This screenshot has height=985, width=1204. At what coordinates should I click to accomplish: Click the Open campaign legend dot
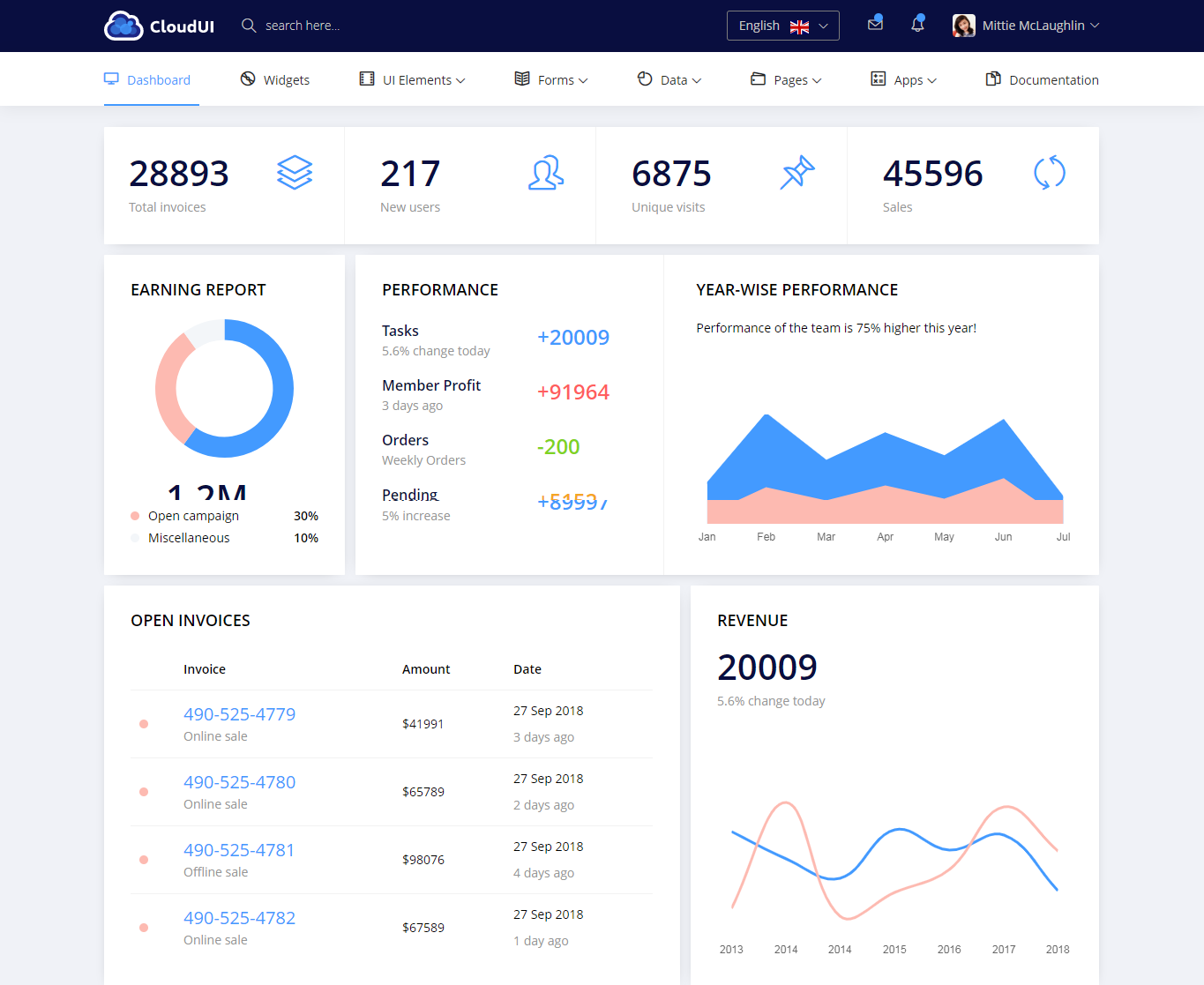pyautogui.click(x=135, y=516)
